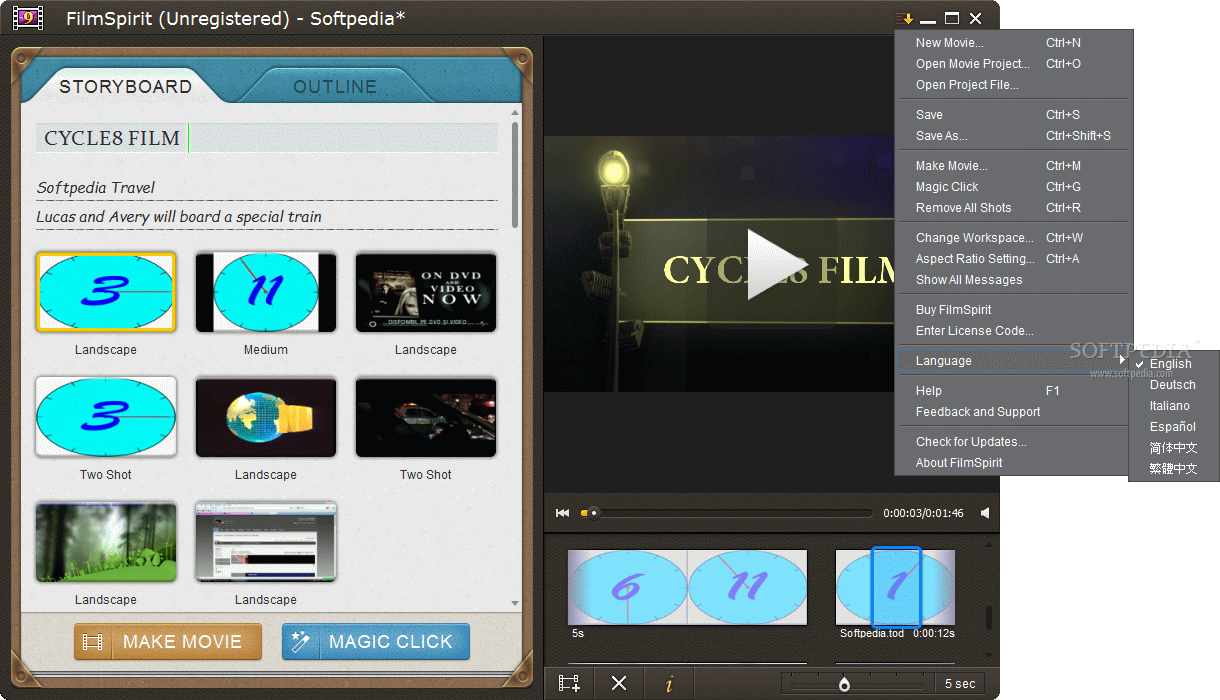The height and width of the screenshot is (700, 1220).
Task: Select the first Landscape clock 3 thumbnail
Action: coord(106,292)
